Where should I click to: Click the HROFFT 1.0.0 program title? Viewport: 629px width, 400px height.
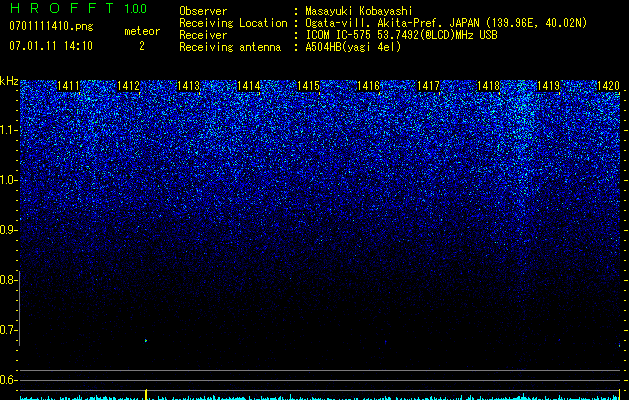click(x=79, y=8)
